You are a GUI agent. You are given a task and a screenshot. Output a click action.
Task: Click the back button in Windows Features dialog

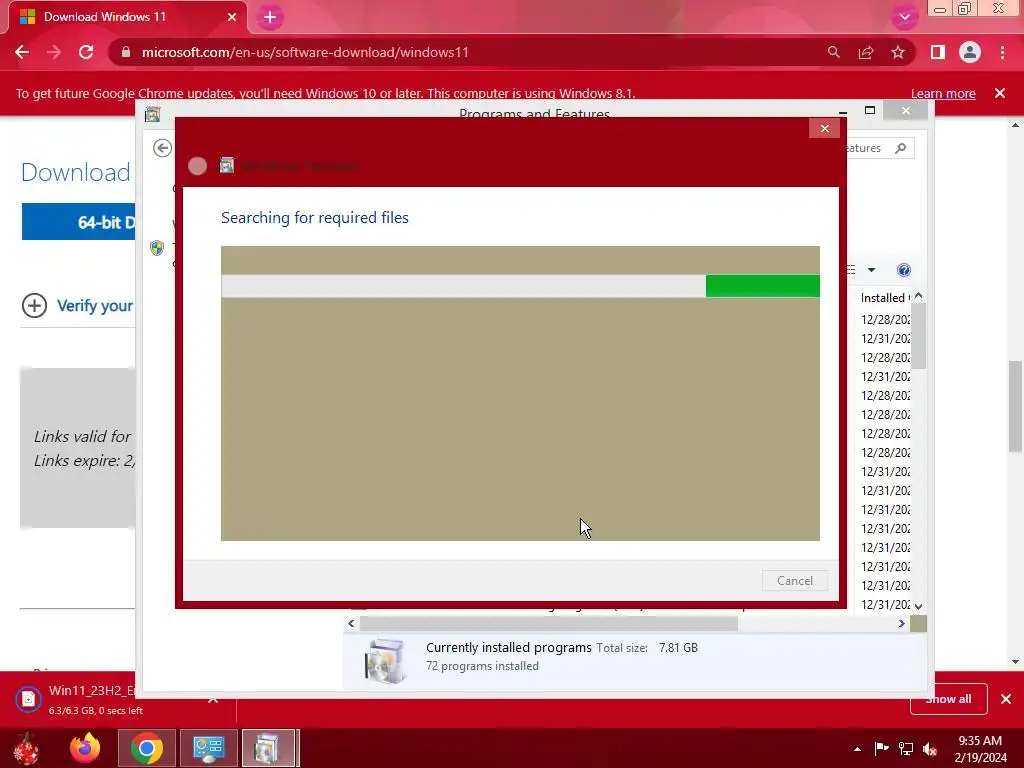pyautogui.click(x=197, y=166)
